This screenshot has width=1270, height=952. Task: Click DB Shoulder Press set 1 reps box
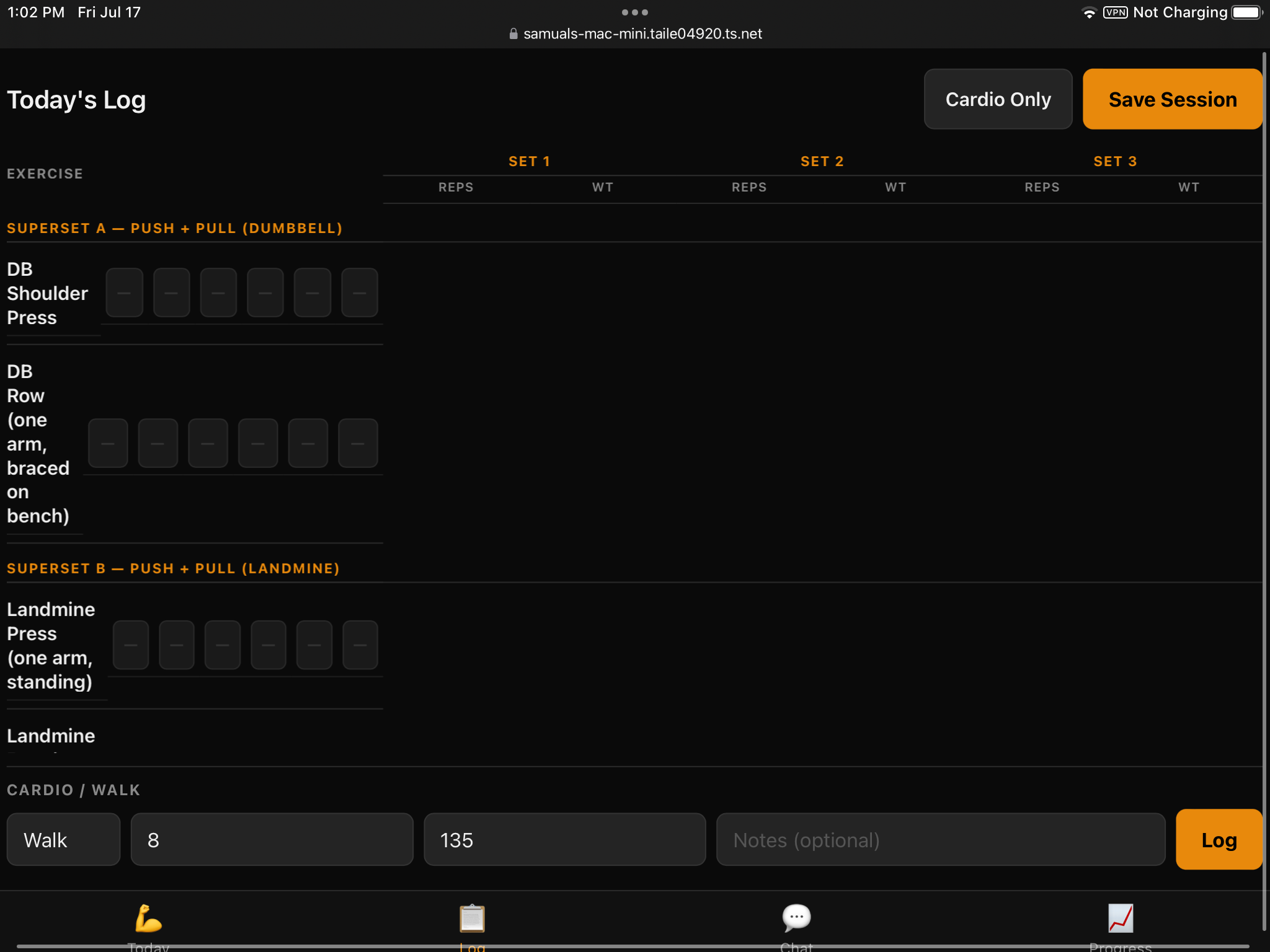[125, 293]
